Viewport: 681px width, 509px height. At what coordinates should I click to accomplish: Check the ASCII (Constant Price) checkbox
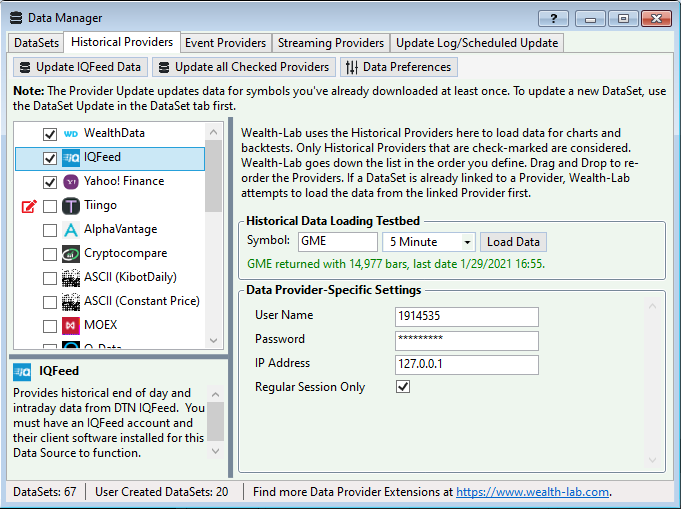coord(50,302)
